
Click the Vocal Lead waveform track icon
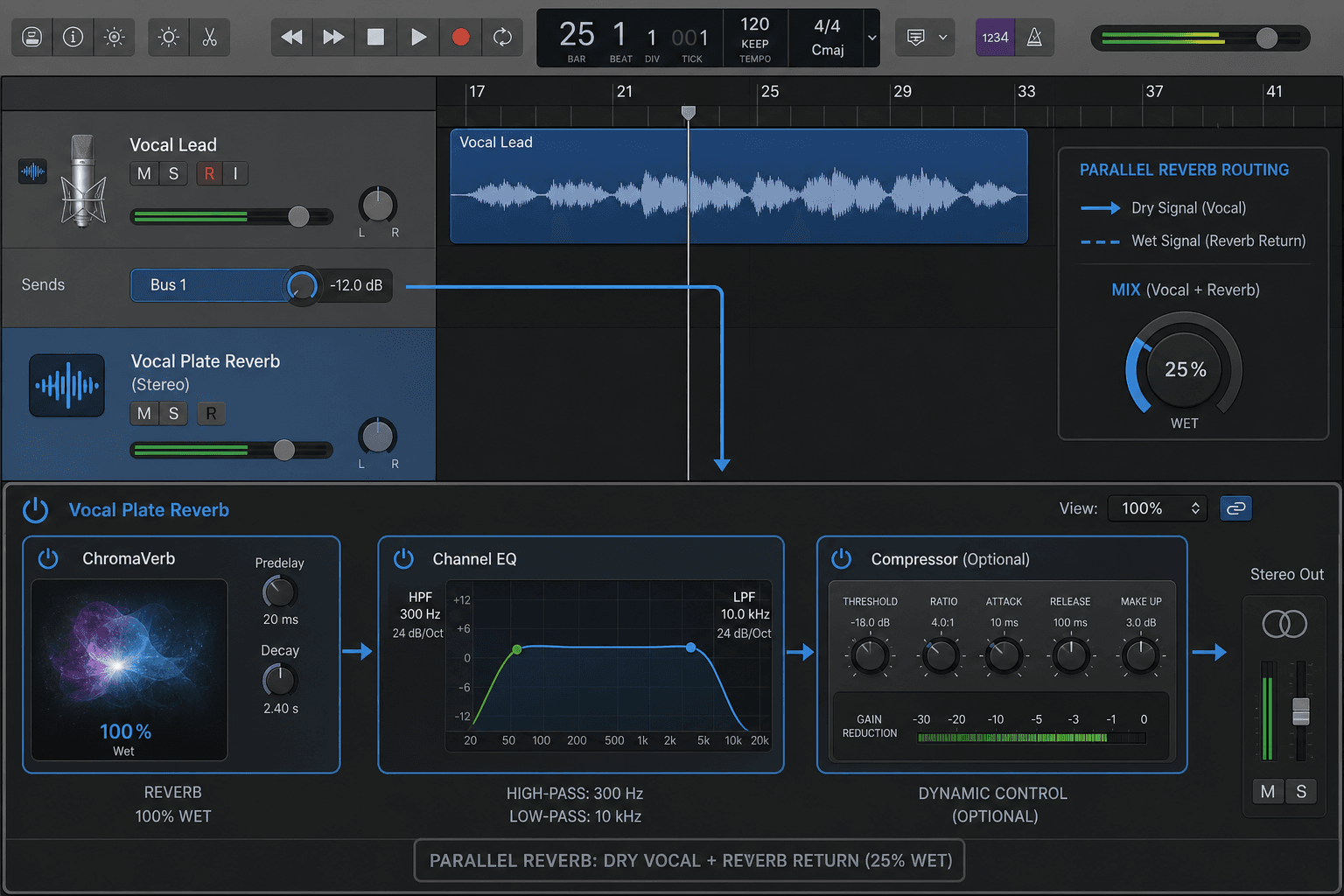pos(32,171)
